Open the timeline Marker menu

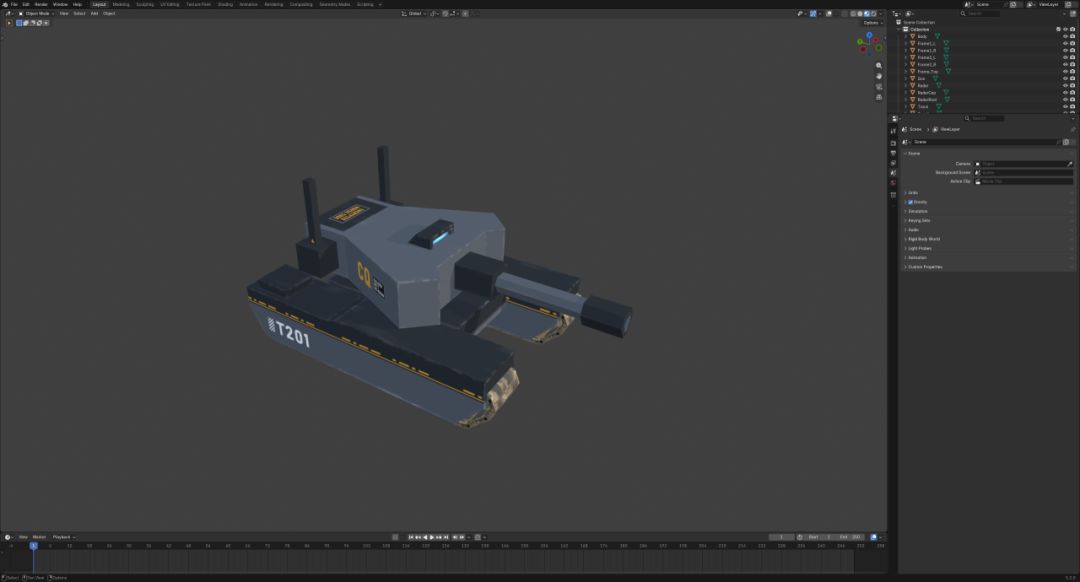point(39,537)
